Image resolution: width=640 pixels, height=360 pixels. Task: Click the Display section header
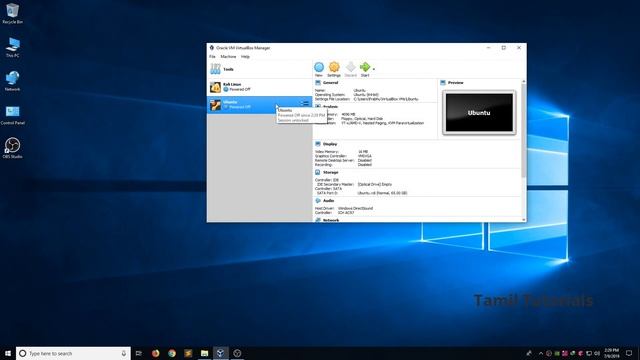(x=330, y=144)
